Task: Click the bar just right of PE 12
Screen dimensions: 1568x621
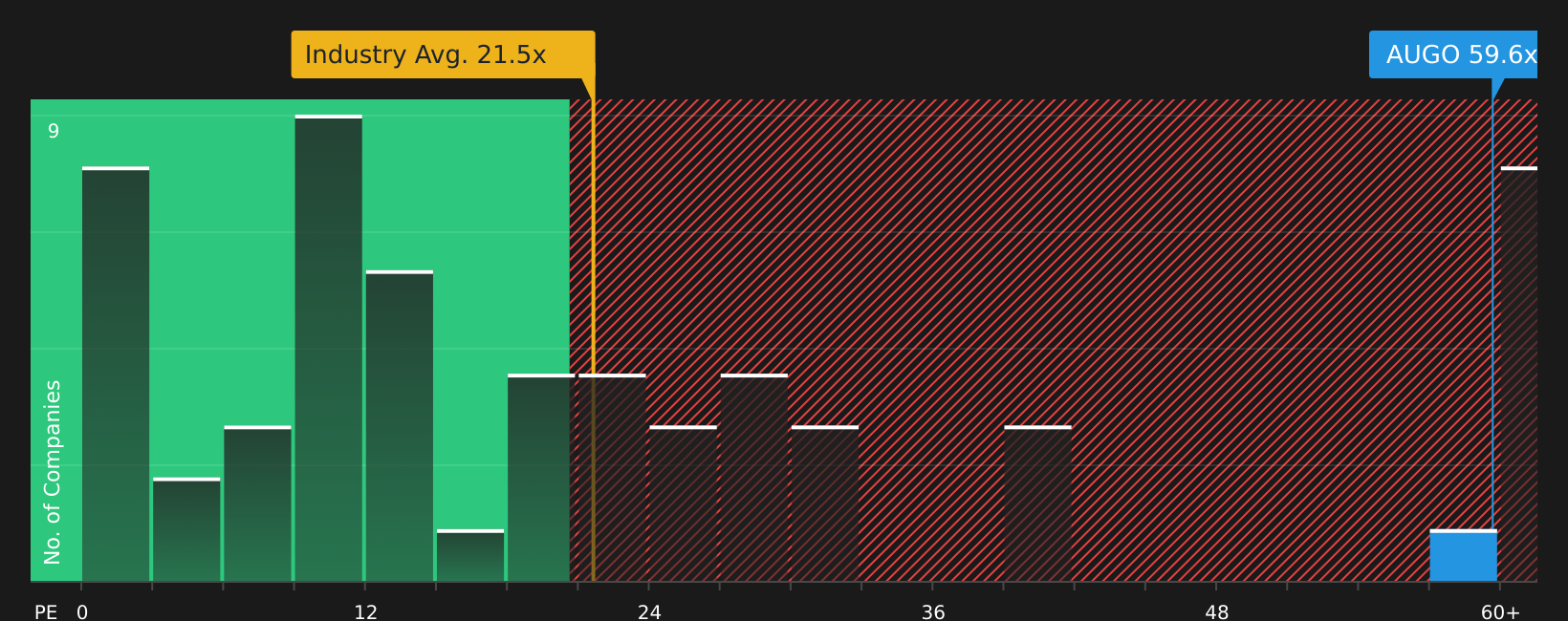Action: pos(400,426)
